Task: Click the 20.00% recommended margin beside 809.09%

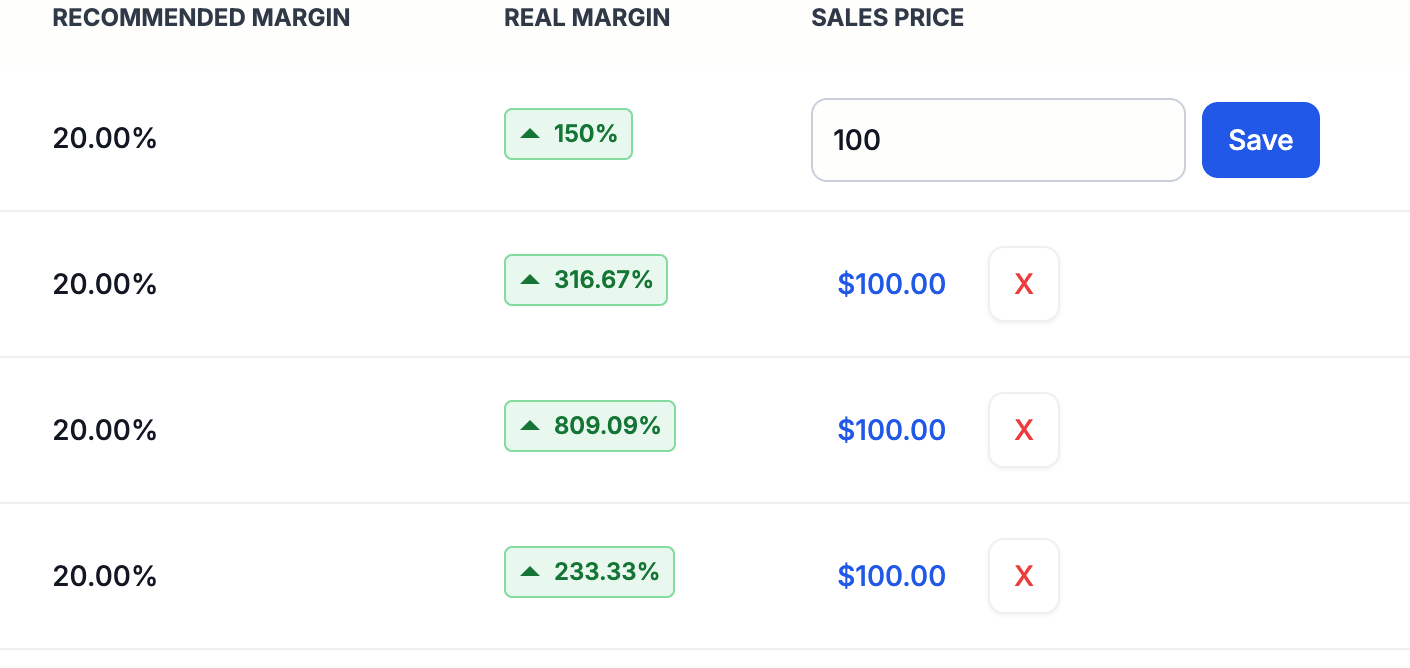Action: click(x=105, y=431)
